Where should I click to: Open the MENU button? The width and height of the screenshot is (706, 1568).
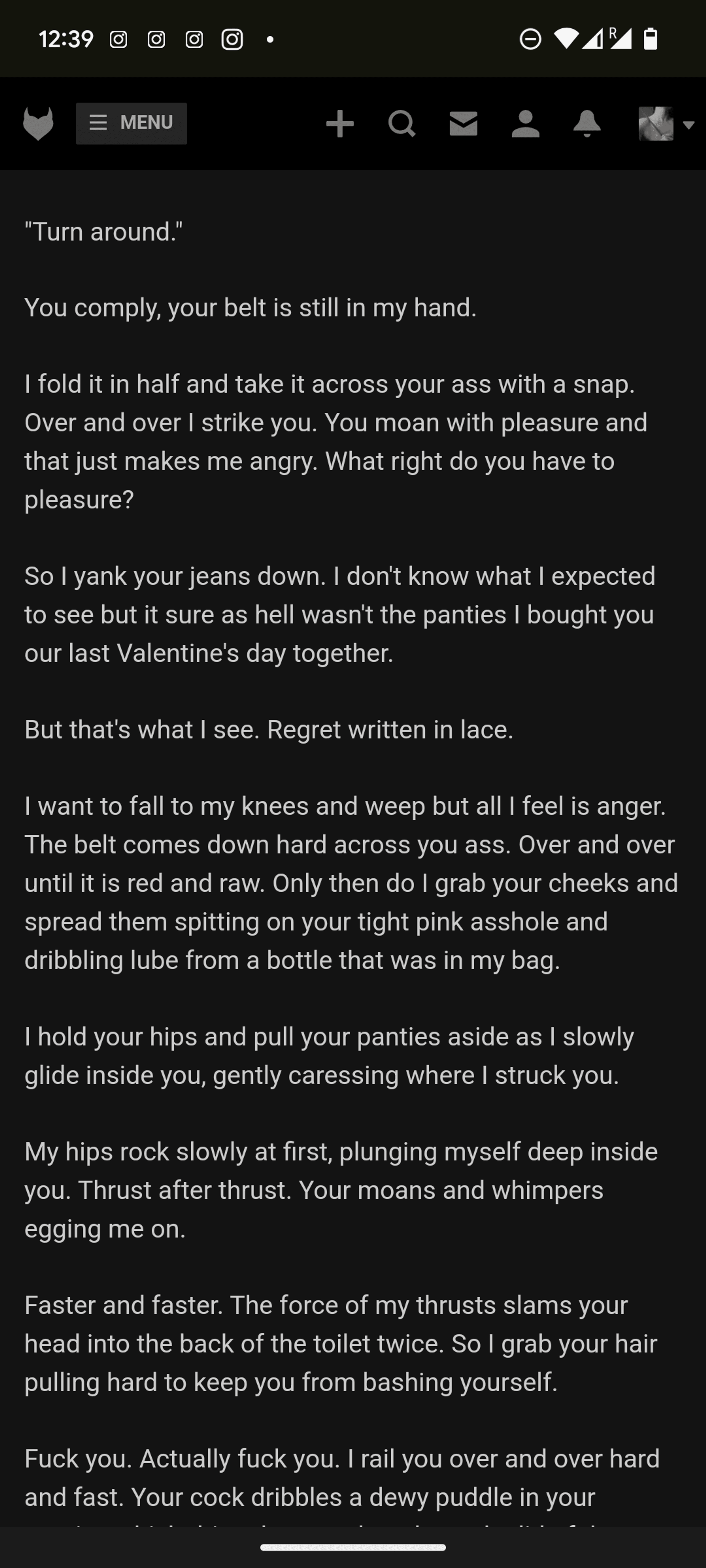click(131, 123)
